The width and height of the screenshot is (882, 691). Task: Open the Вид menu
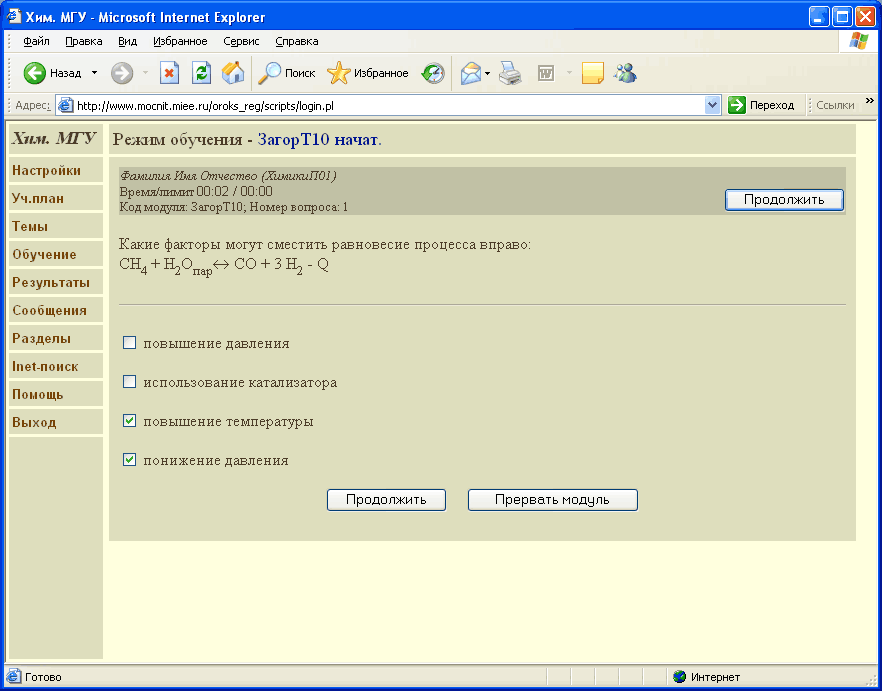pyautogui.click(x=128, y=41)
